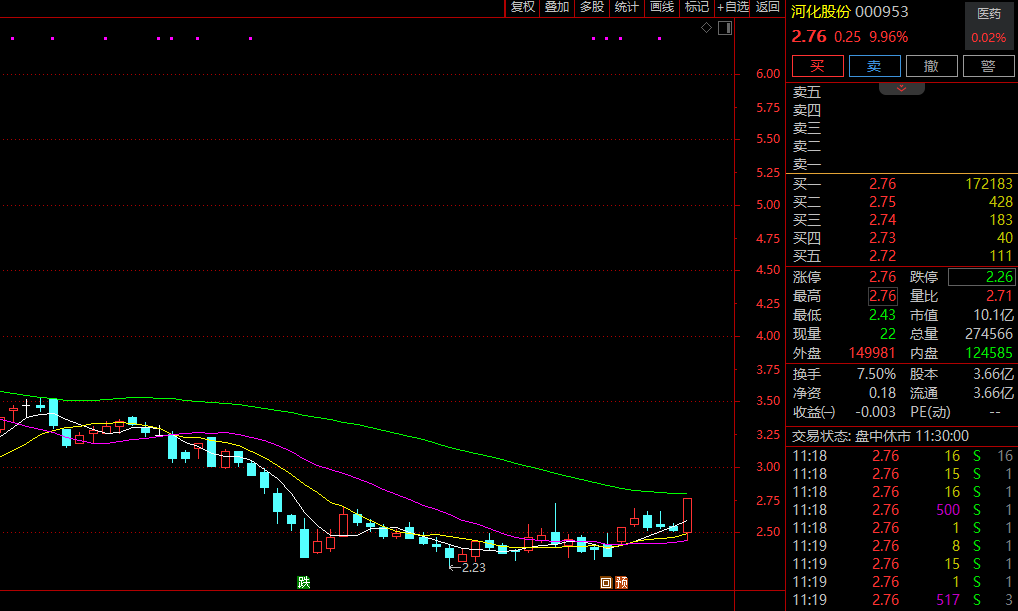
Task: Click the 买五 price 2.72
Action: coord(882,256)
